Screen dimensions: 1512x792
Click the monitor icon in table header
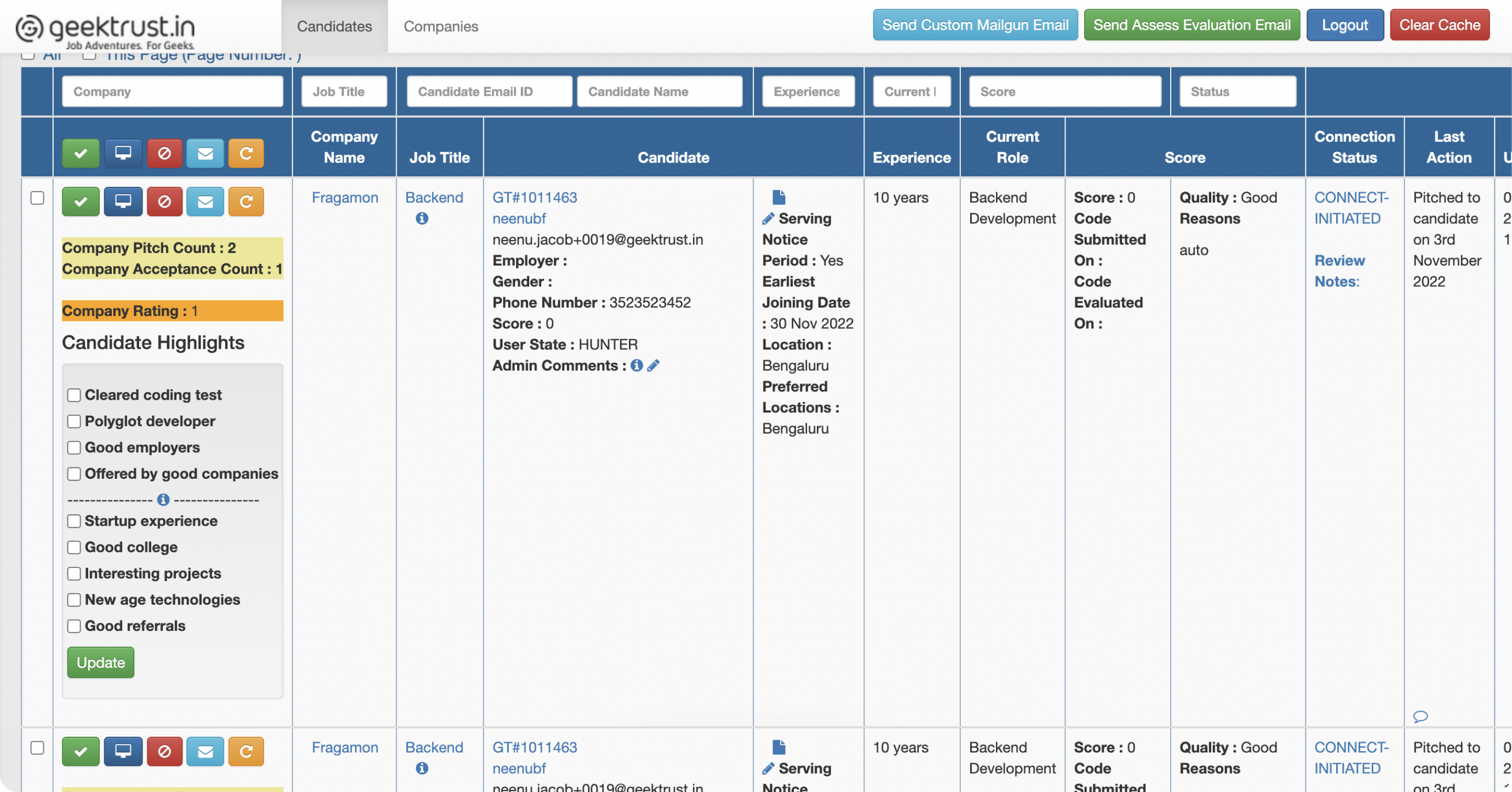[x=123, y=153]
